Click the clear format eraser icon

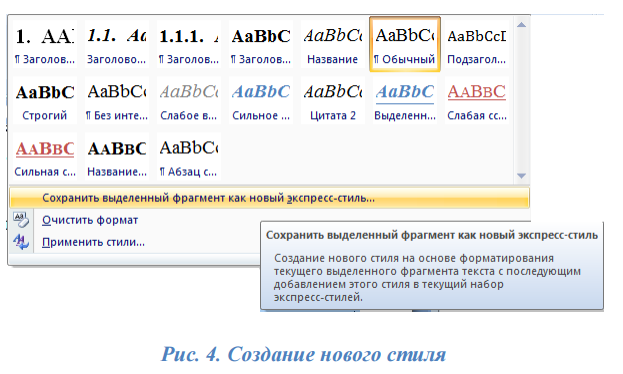point(21,220)
